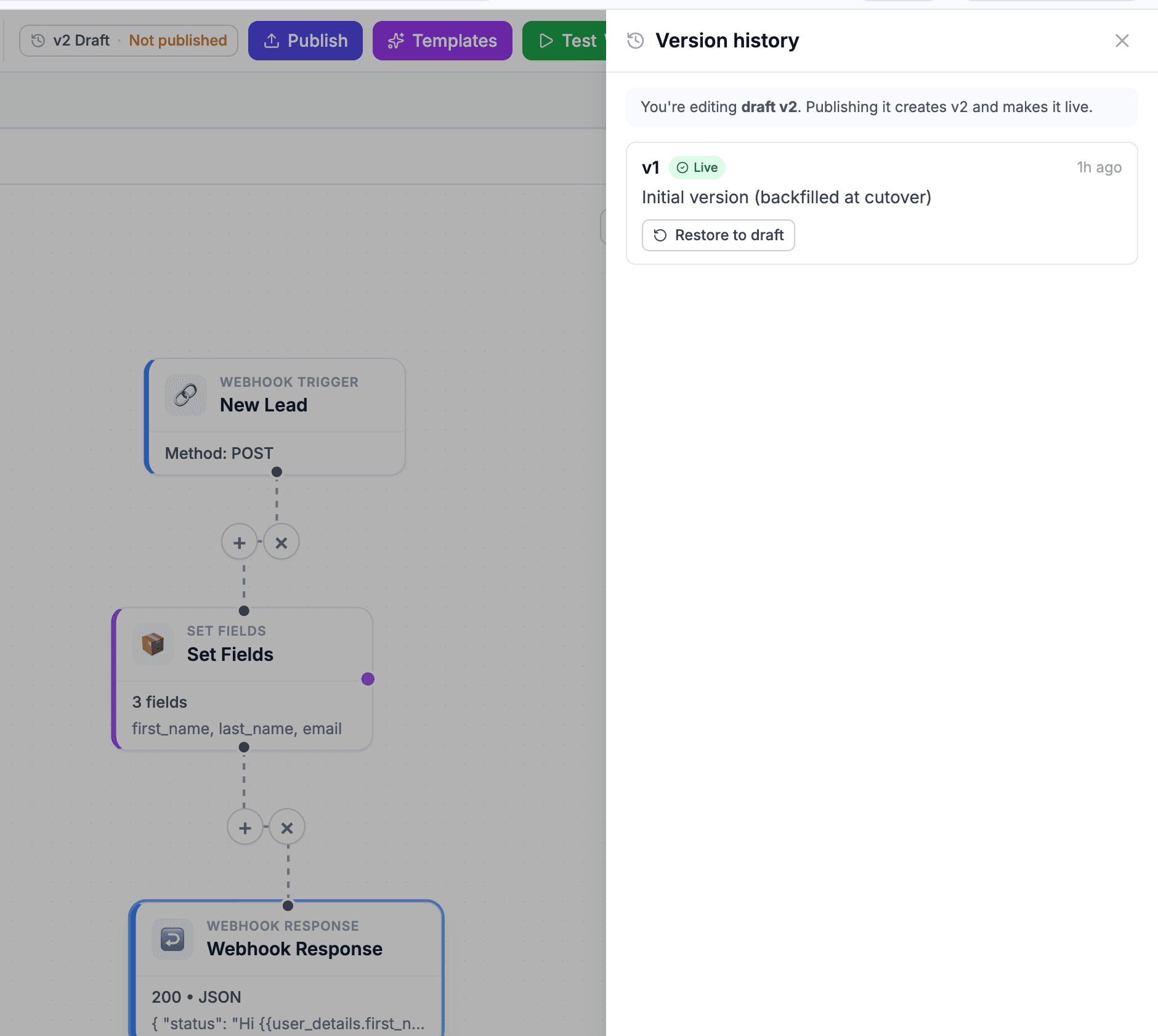
Task: Click the '1h ago' timestamp
Action: pyautogui.click(x=1099, y=168)
